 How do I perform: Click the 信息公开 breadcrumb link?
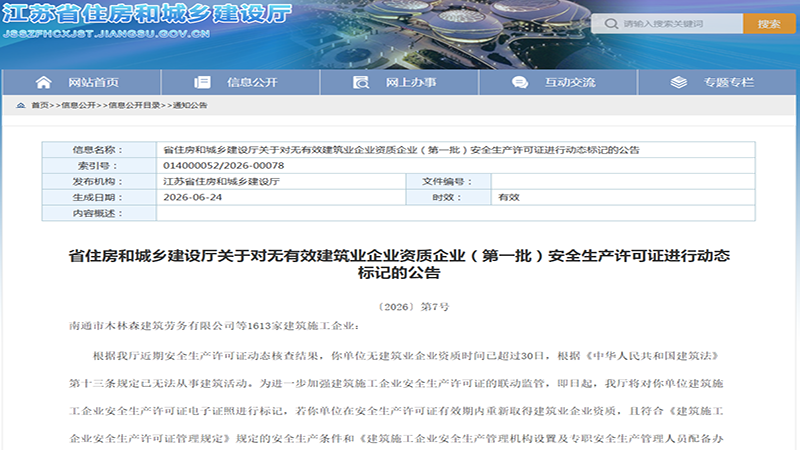pos(79,105)
